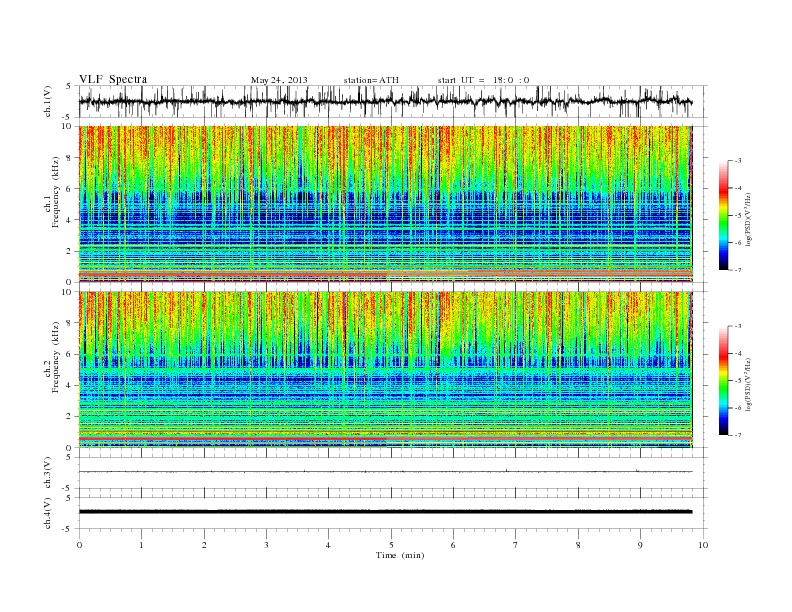
Task: Click the ch.4 thick black voltage trace
Action: coord(385,512)
